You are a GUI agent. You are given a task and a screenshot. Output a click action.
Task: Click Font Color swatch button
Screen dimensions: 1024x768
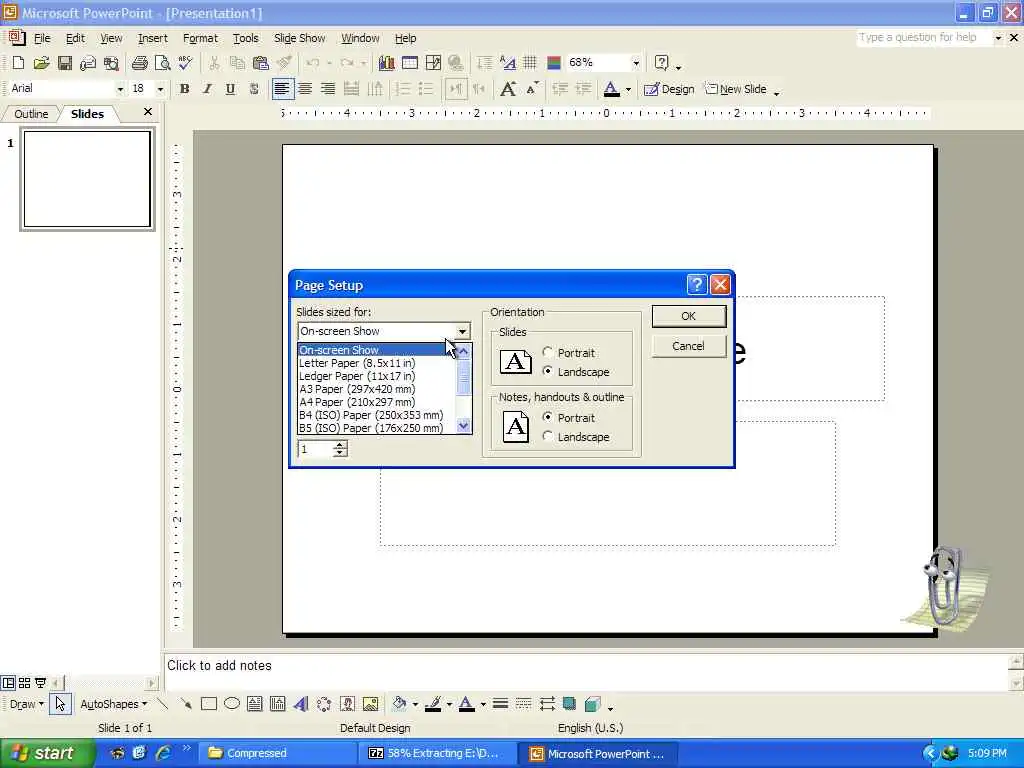point(612,89)
